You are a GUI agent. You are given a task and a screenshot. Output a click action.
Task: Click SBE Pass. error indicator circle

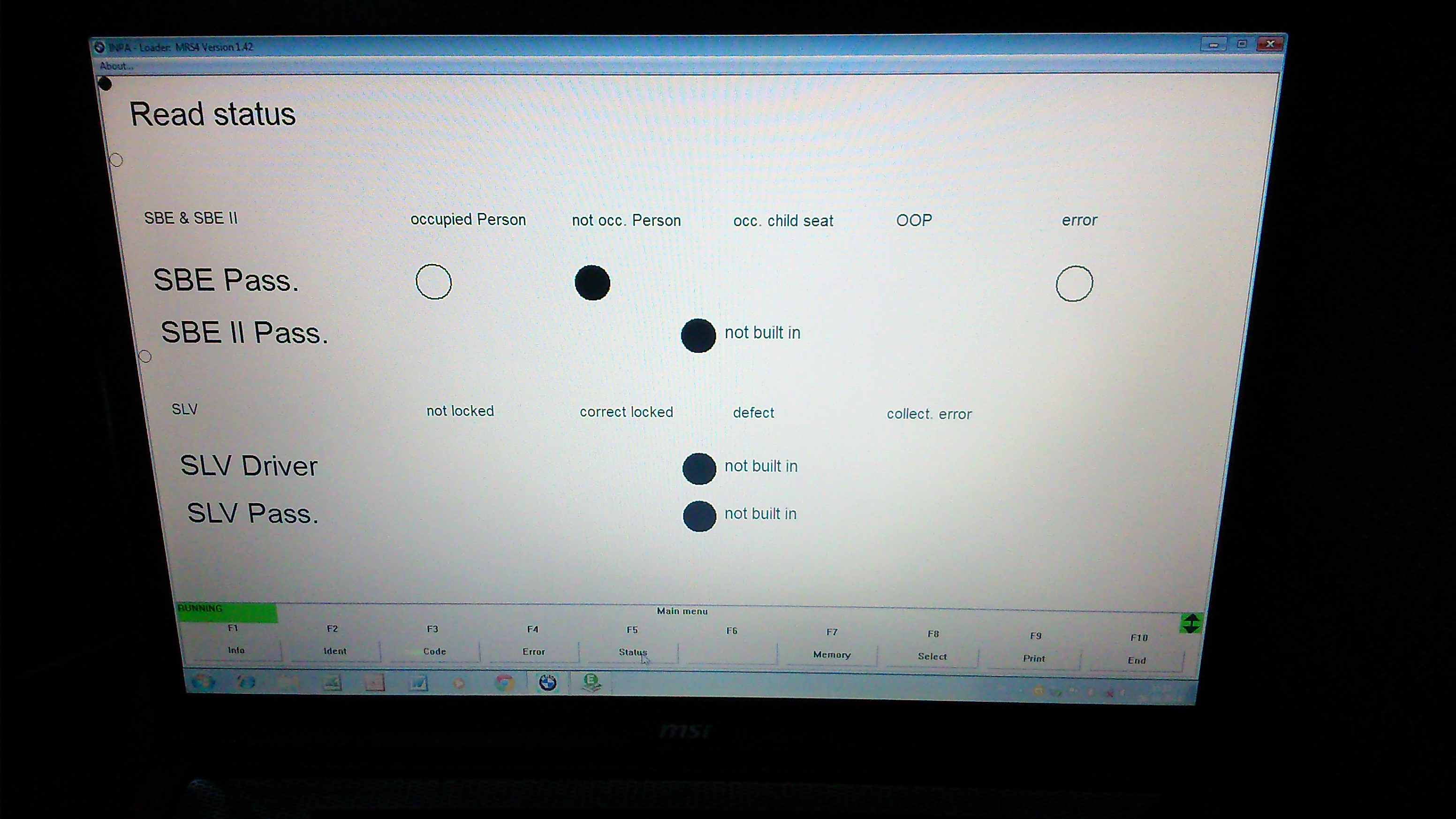coord(1074,284)
